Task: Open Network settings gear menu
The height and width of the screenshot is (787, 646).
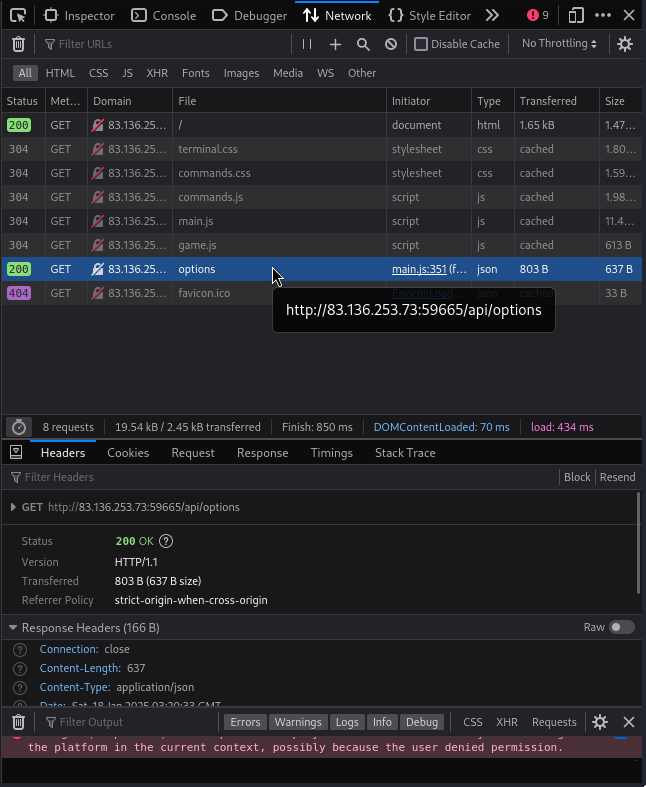Action: (625, 44)
